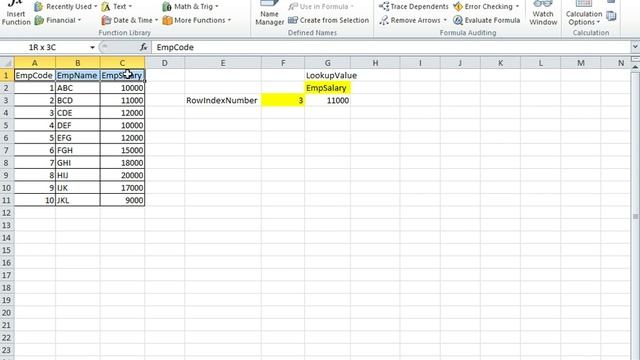640x360 pixels.
Task: Open the Financial functions menu
Action: [58, 20]
